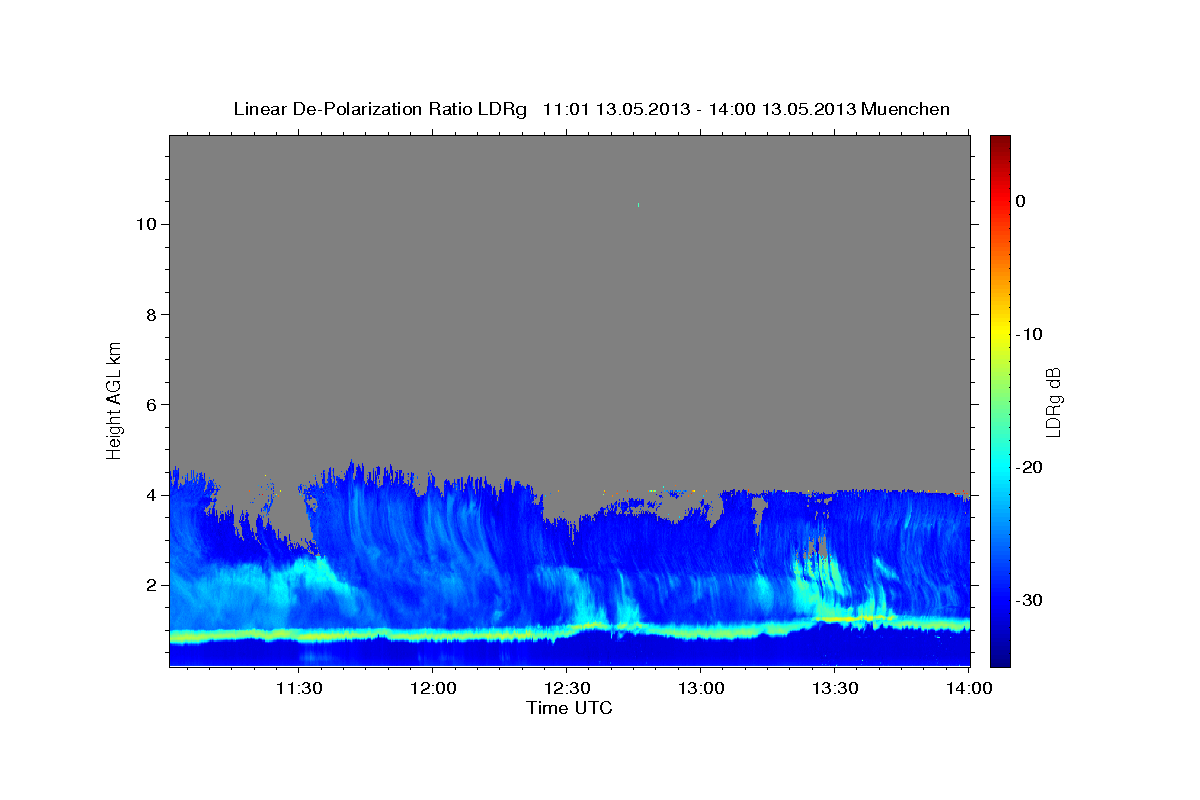Click the yellow melting layer band at 12:00
Viewport: 1200px width, 800px height.
[433, 635]
